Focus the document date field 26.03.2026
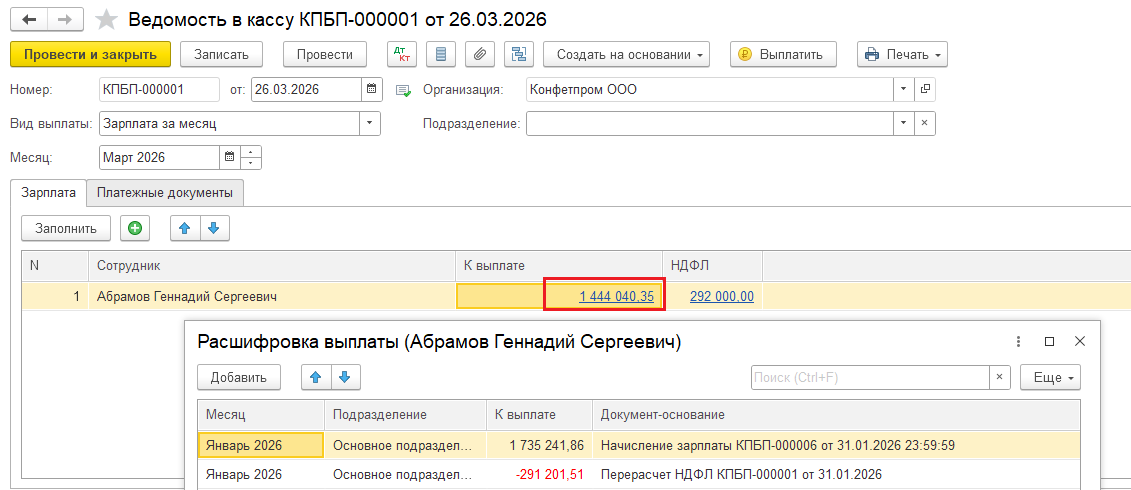The height and width of the screenshot is (490, 1131). coord(307,90)
